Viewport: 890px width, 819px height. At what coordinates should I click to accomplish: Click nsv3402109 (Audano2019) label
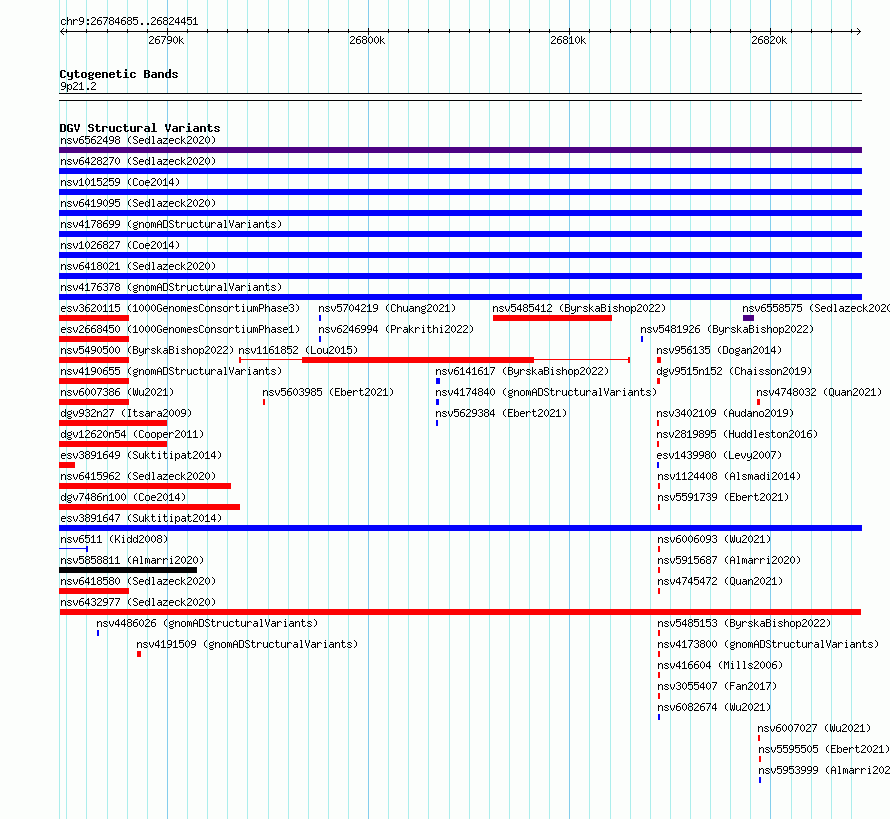[x=725, y=413]
